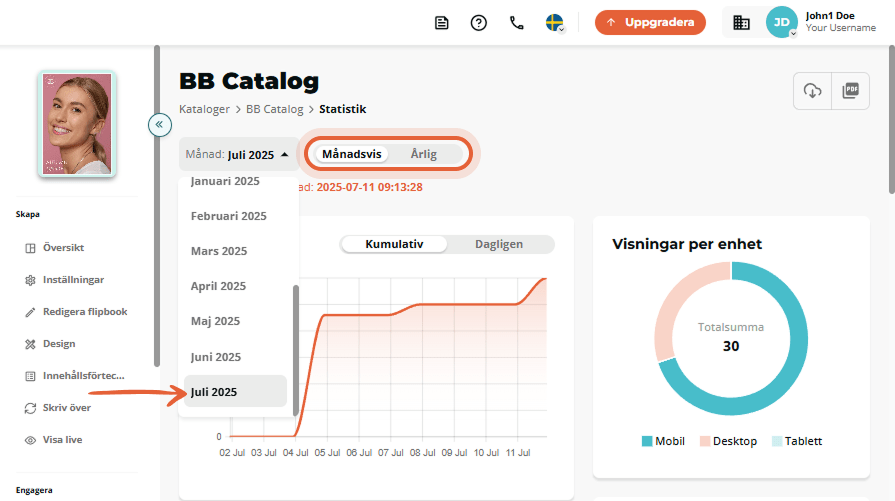This screenshot has width=895, height=501.
Task: Switch chart to Kumulativ mode
Action: pos(394,244)
